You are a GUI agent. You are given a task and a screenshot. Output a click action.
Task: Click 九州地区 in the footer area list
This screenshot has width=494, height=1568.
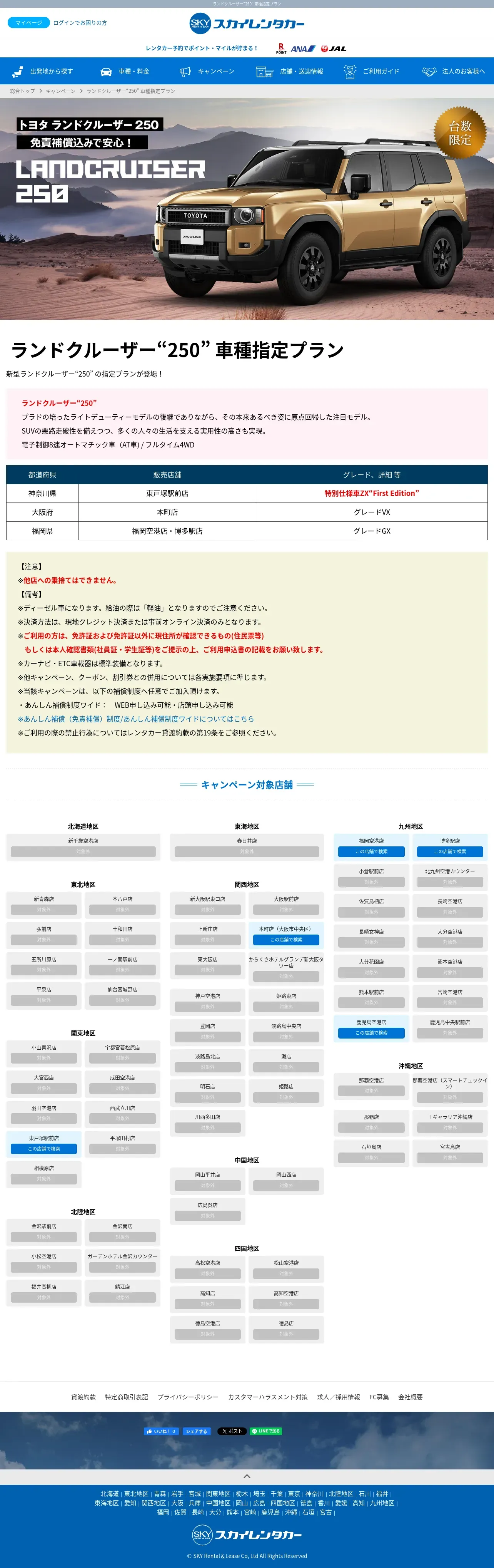tap(382, 1503)
